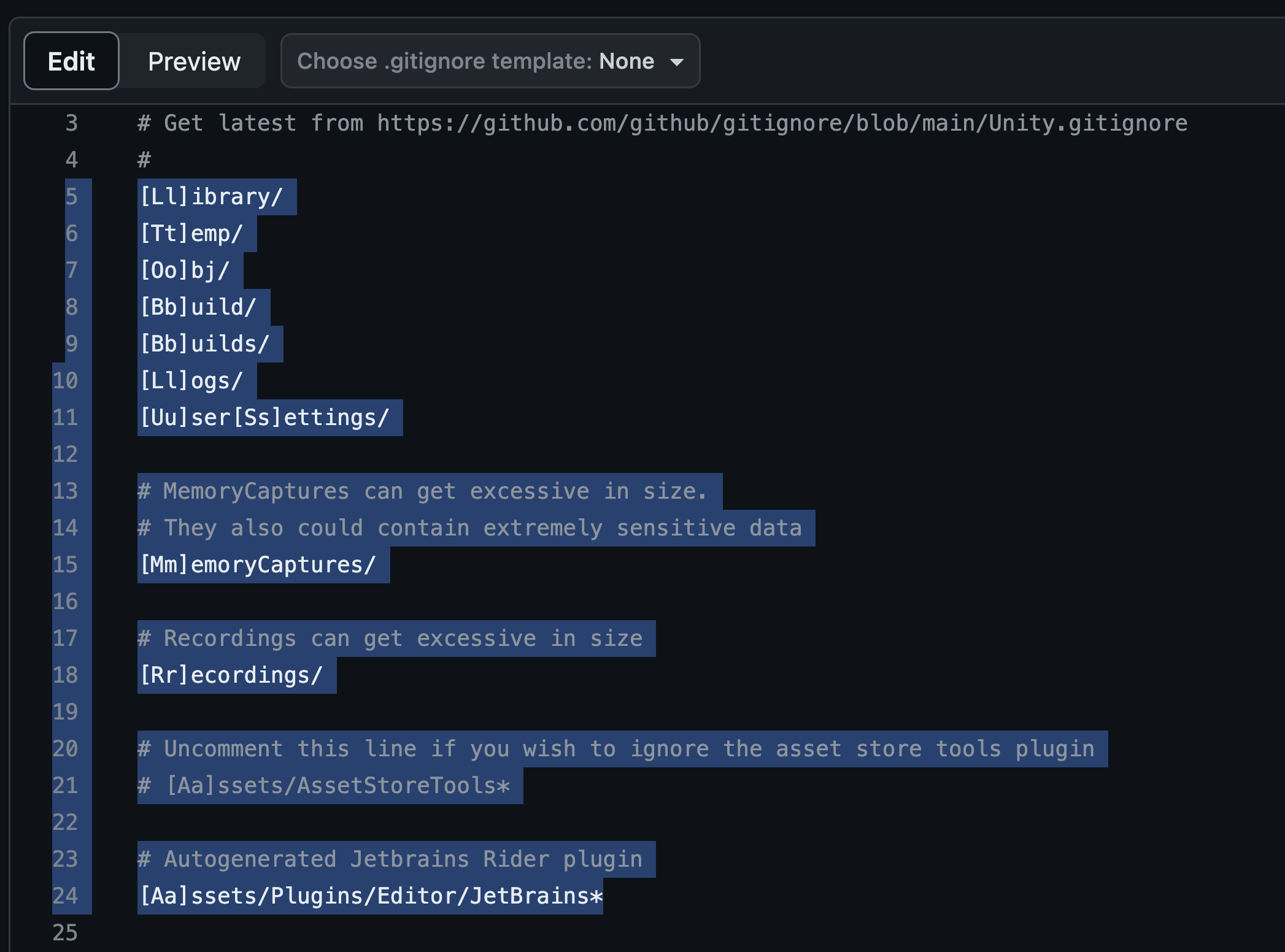
Task: Click the [Rr]ecordings/ line
Action: 231,675
